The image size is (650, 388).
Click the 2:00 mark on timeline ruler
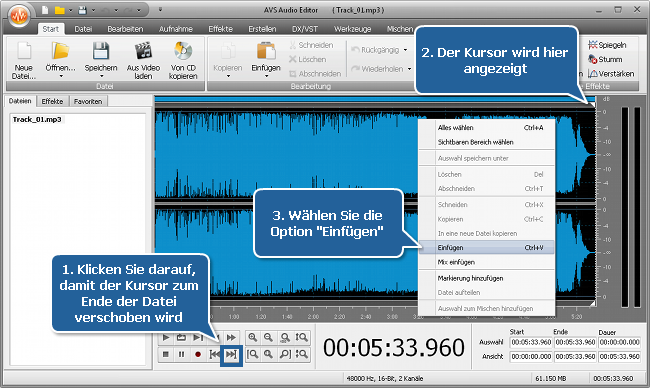[x=313, y=317]
